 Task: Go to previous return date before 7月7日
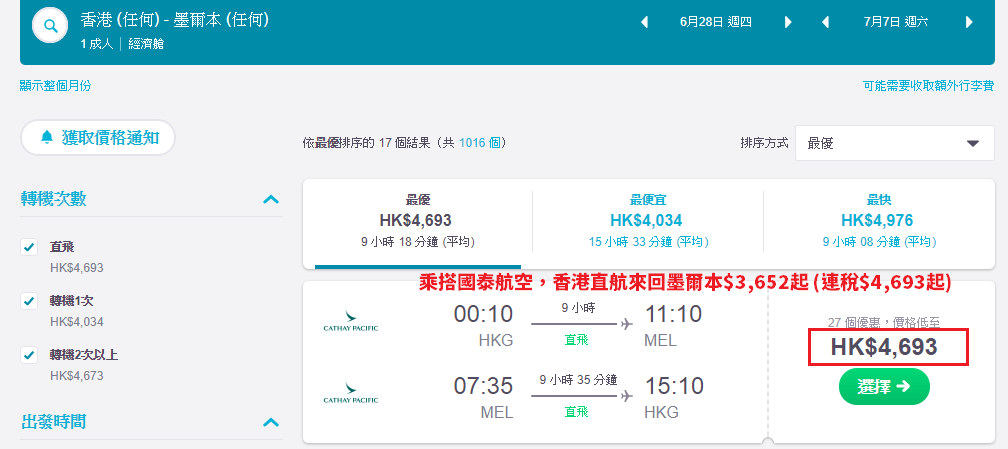[x=825, y=23]
